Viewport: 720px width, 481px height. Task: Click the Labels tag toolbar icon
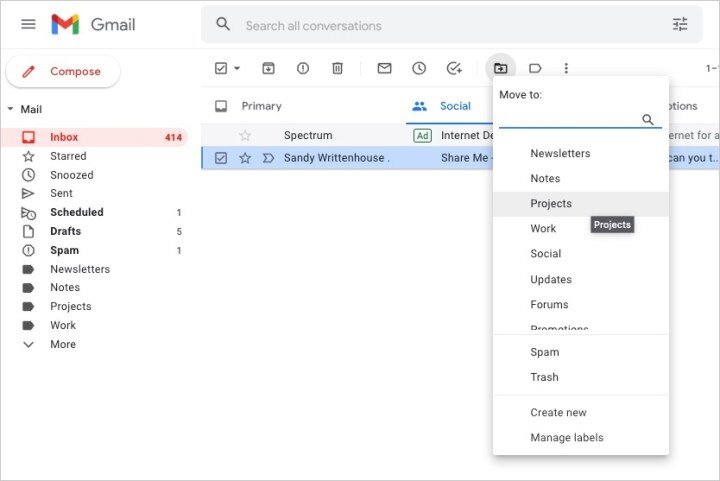[x=535, y=68]
